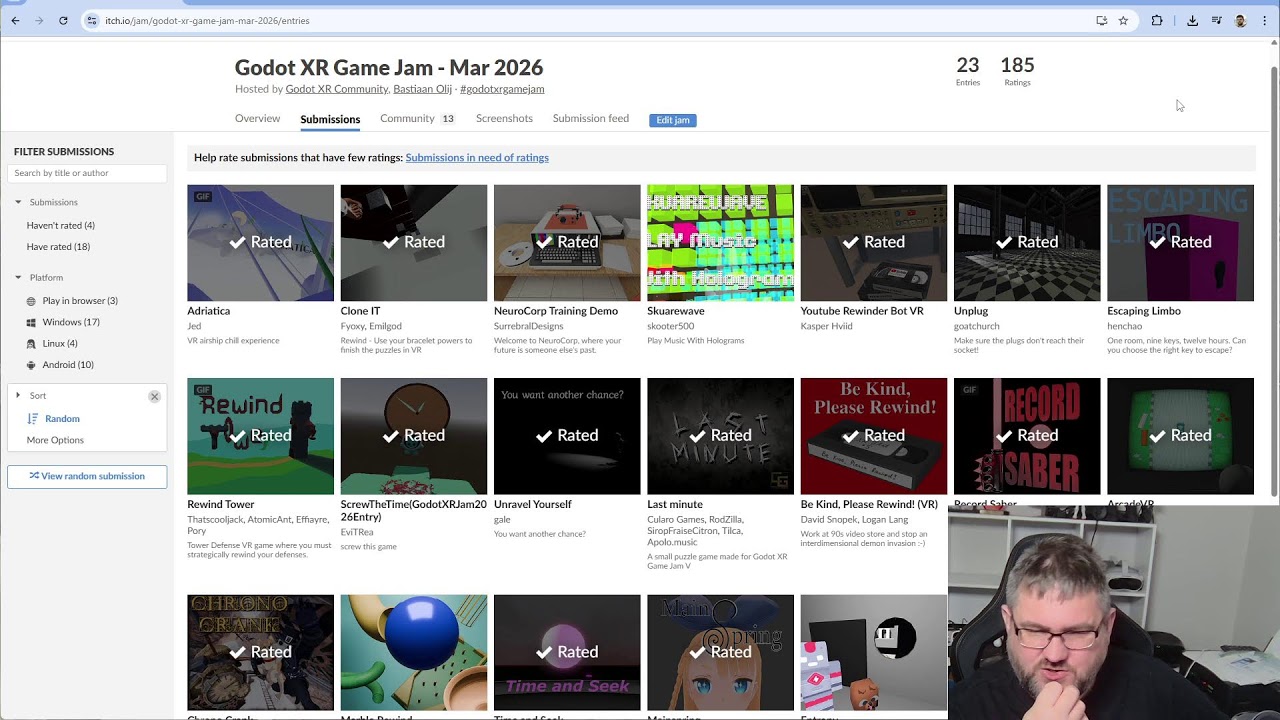
Task: Click the Last minute title link
Action: 675,505
